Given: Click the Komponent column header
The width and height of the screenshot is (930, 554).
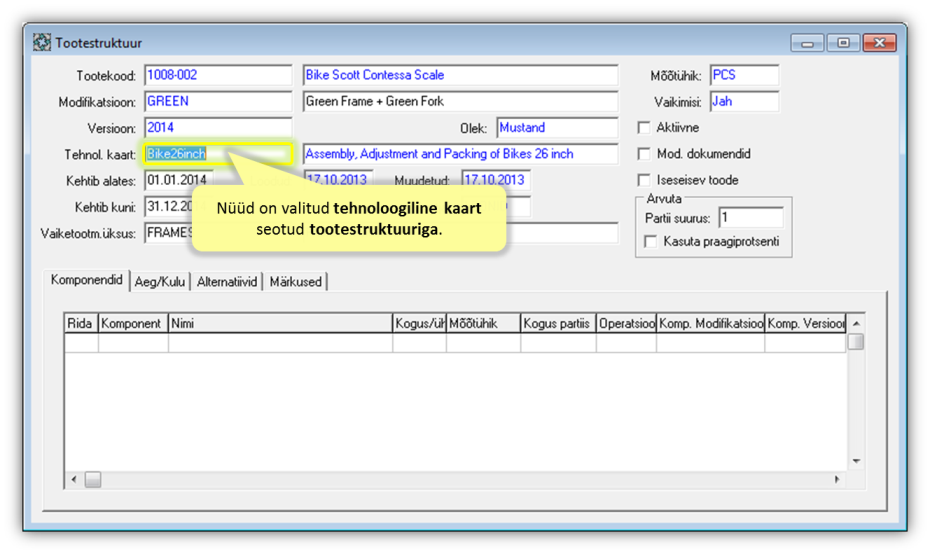Looking at the screenshot, I should click(133, 323).
